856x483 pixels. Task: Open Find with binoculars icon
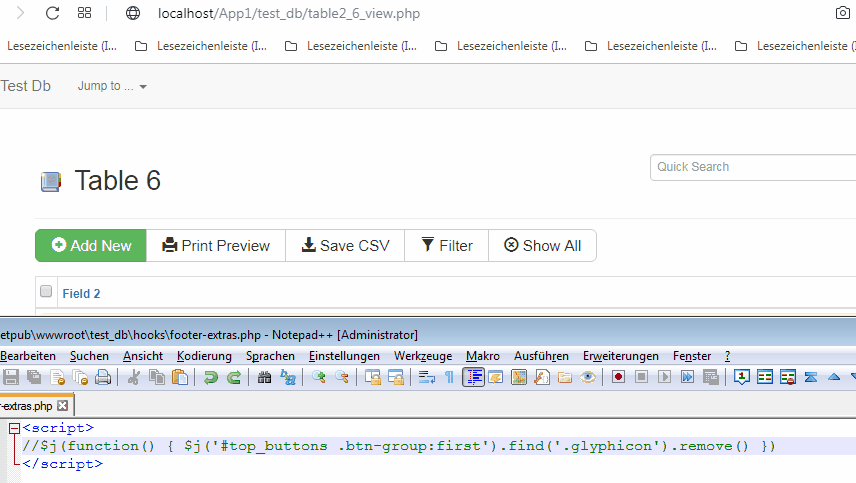264,377
